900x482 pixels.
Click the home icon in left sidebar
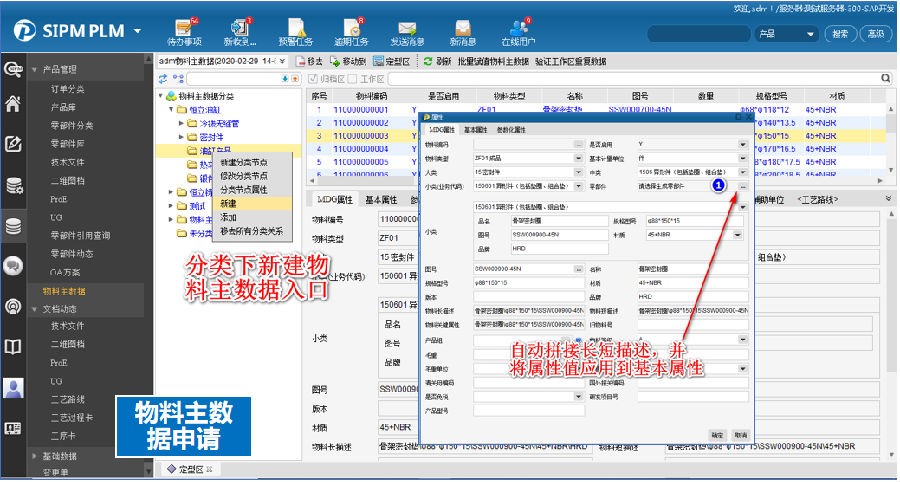coord(14,104)
